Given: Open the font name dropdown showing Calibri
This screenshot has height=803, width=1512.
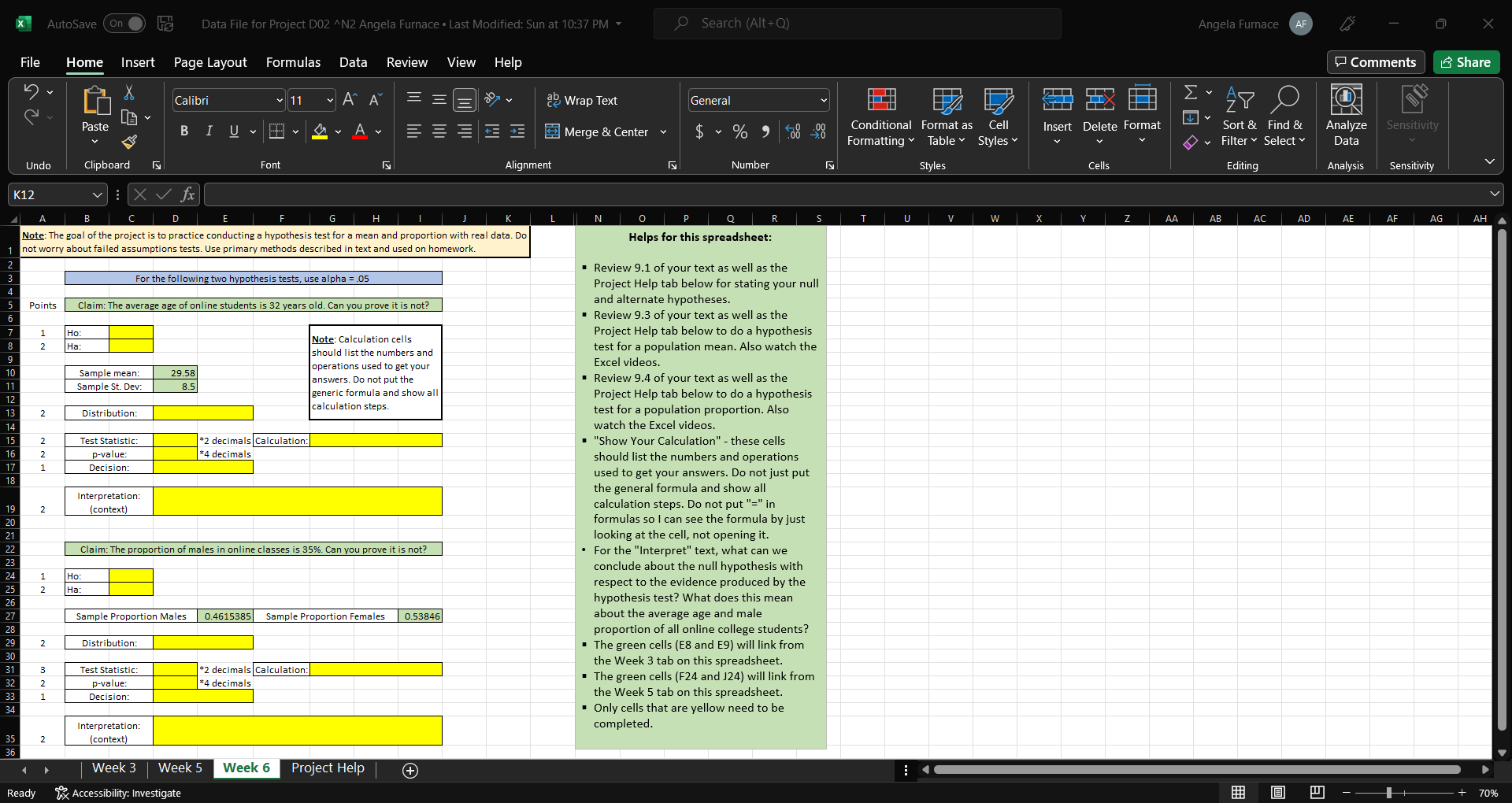Looking at the screenshot, I should [x=279, y=101].
